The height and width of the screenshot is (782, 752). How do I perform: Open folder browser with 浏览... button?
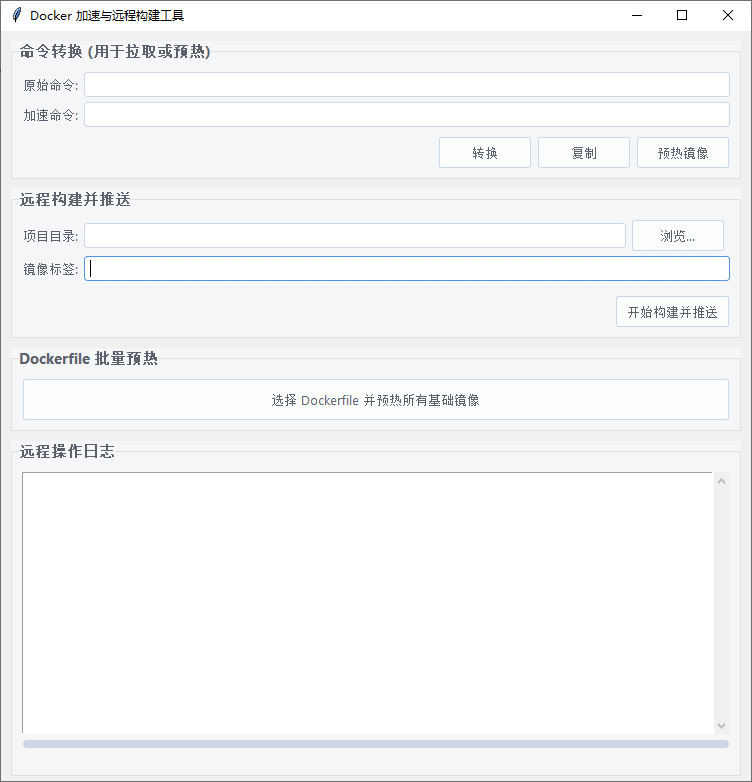pyautogui.click(x=678, y=235)
